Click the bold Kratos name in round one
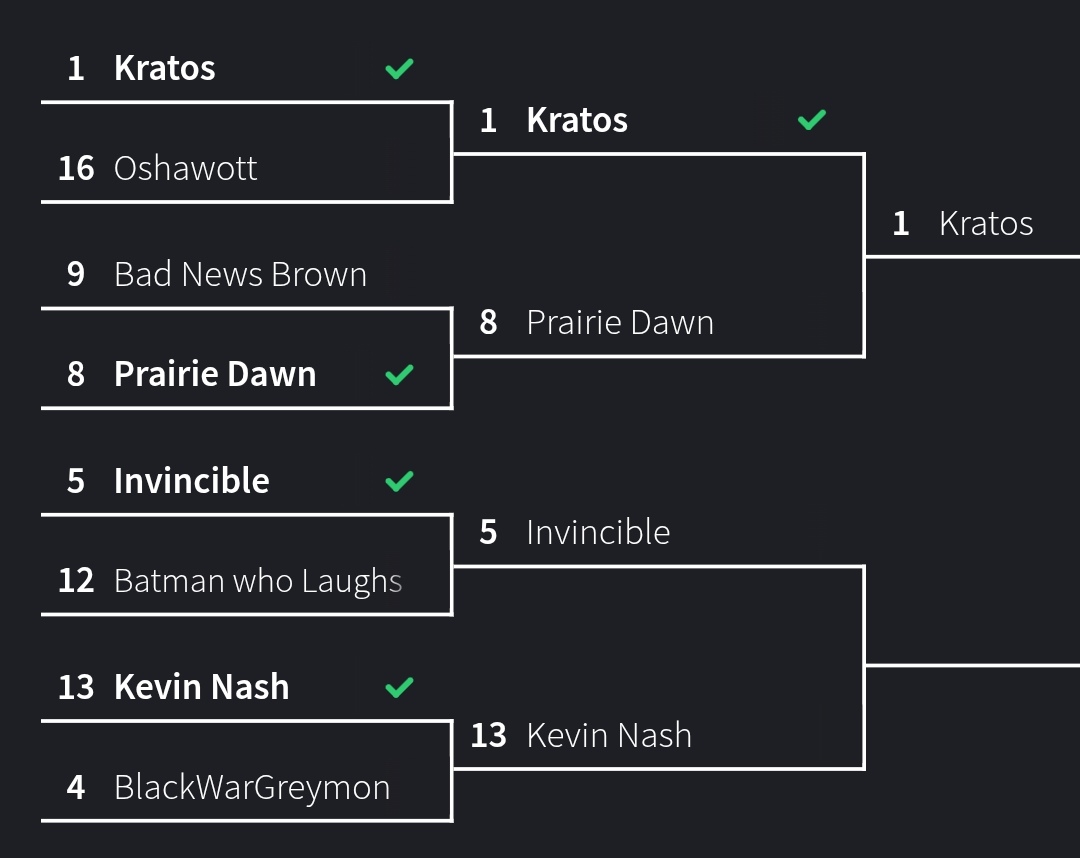Screen dimensions: 1080x858 click(165, 69)
